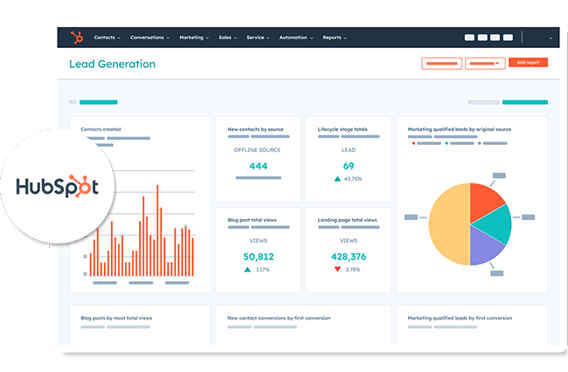Click the red down arrow next to 2.78%
Image resolution: width=568 pixels, height=372 pixels.
338,269
